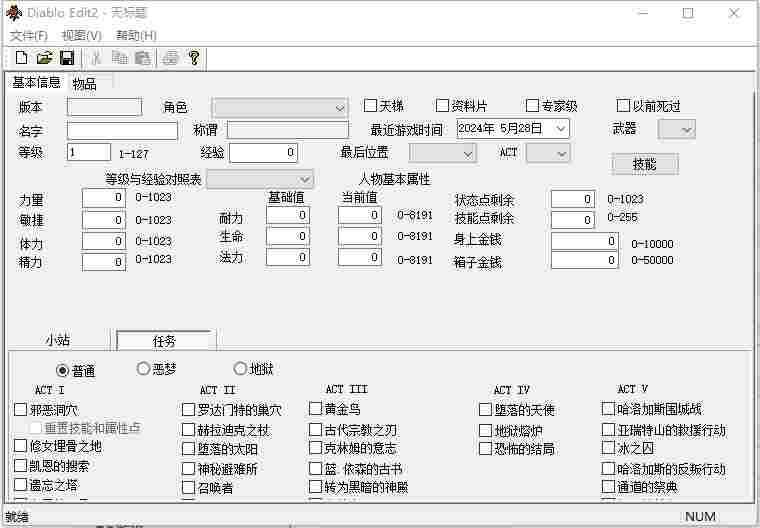
Task: Open the 文件(F) menu
Action: [x=29, y=35]
